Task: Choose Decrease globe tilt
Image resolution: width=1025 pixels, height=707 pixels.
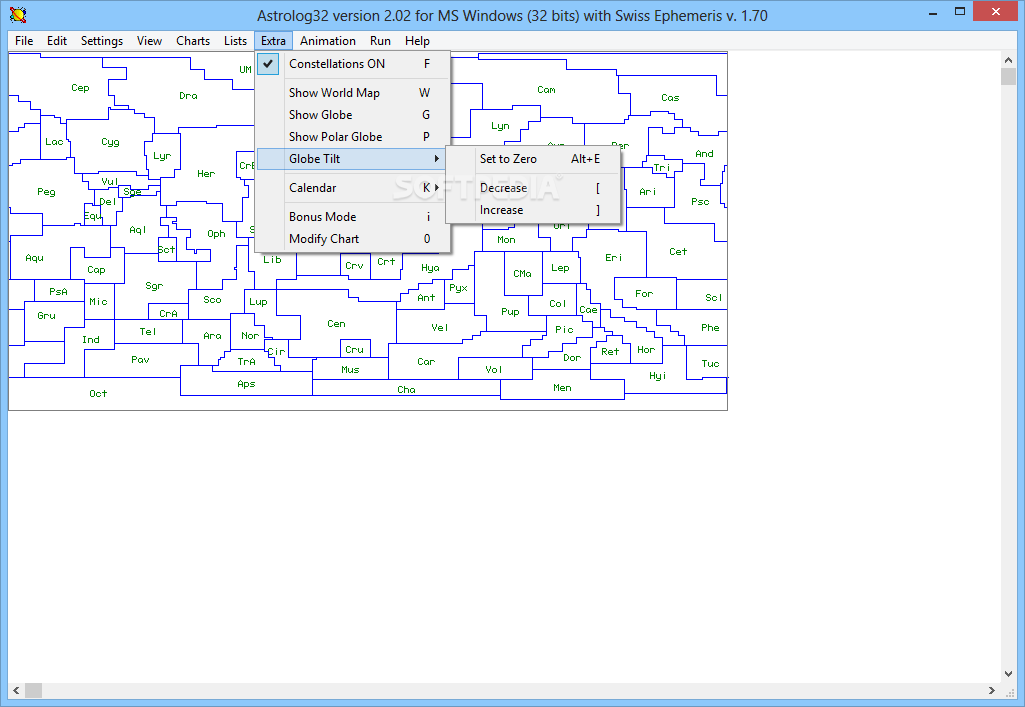Action: 533,188
